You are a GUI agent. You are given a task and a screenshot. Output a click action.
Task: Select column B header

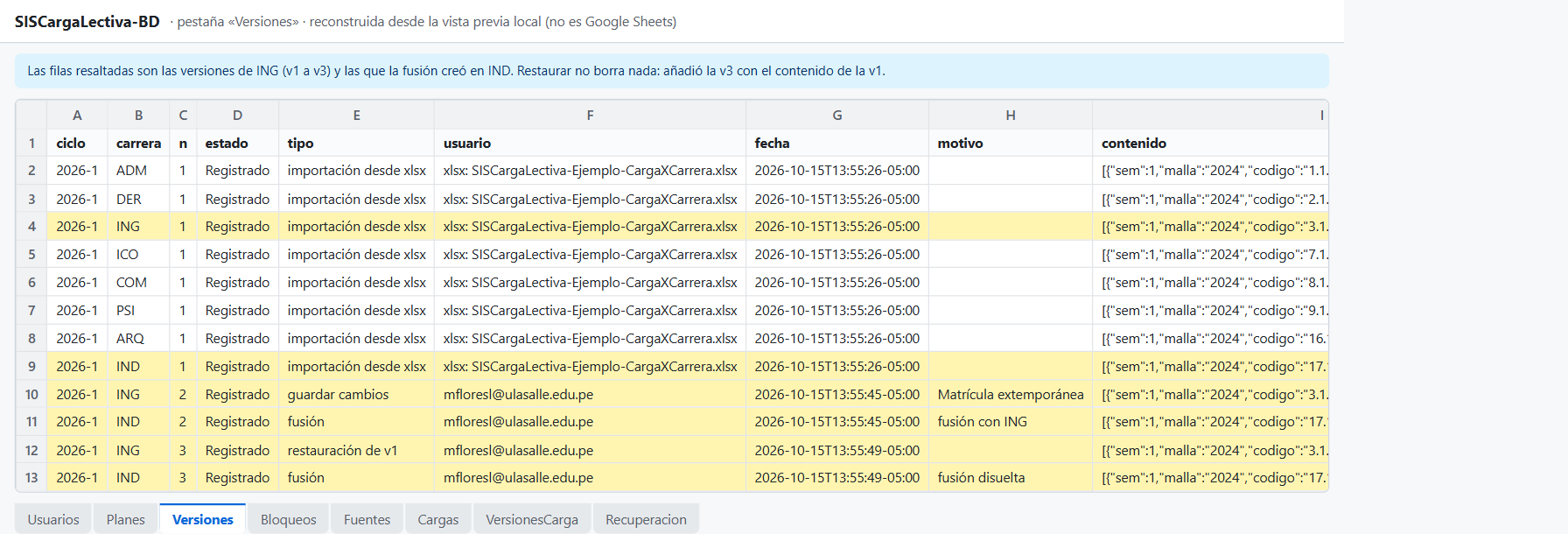138,115
